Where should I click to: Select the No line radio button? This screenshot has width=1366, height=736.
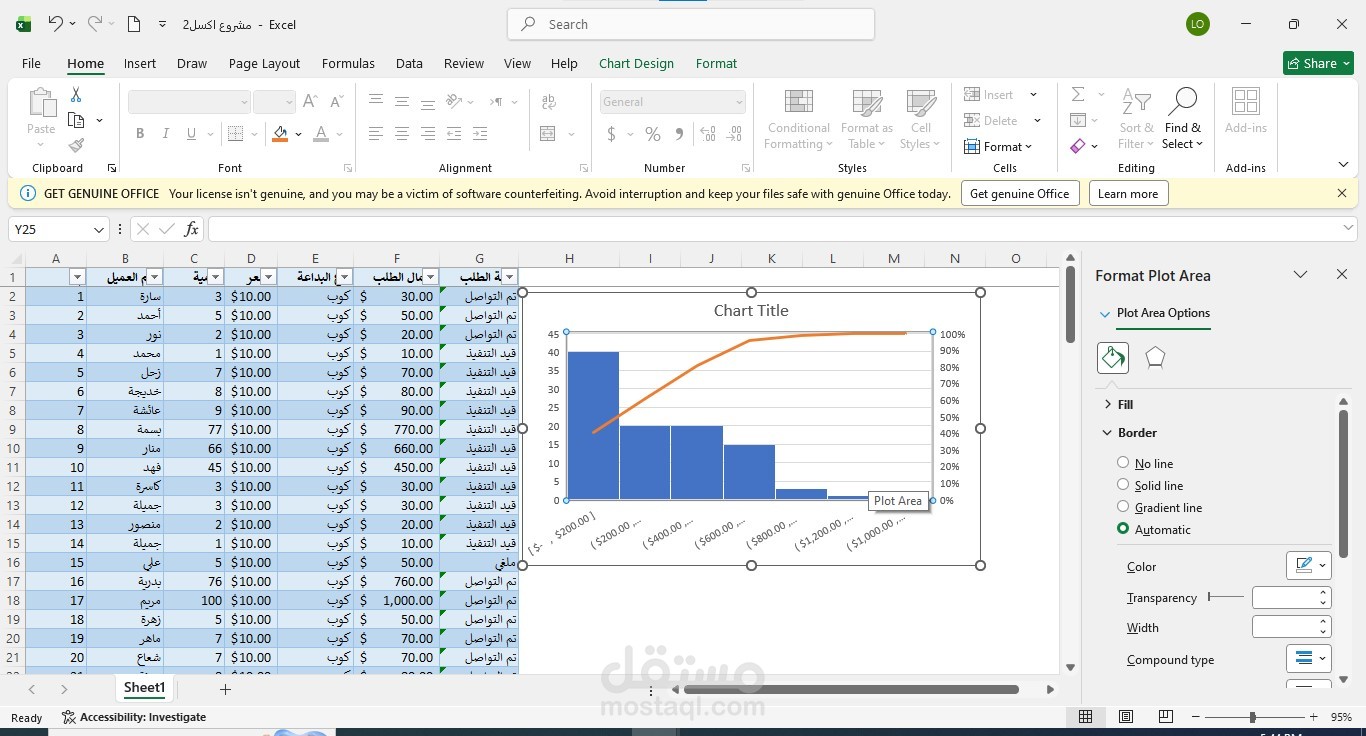[1123, 463]
